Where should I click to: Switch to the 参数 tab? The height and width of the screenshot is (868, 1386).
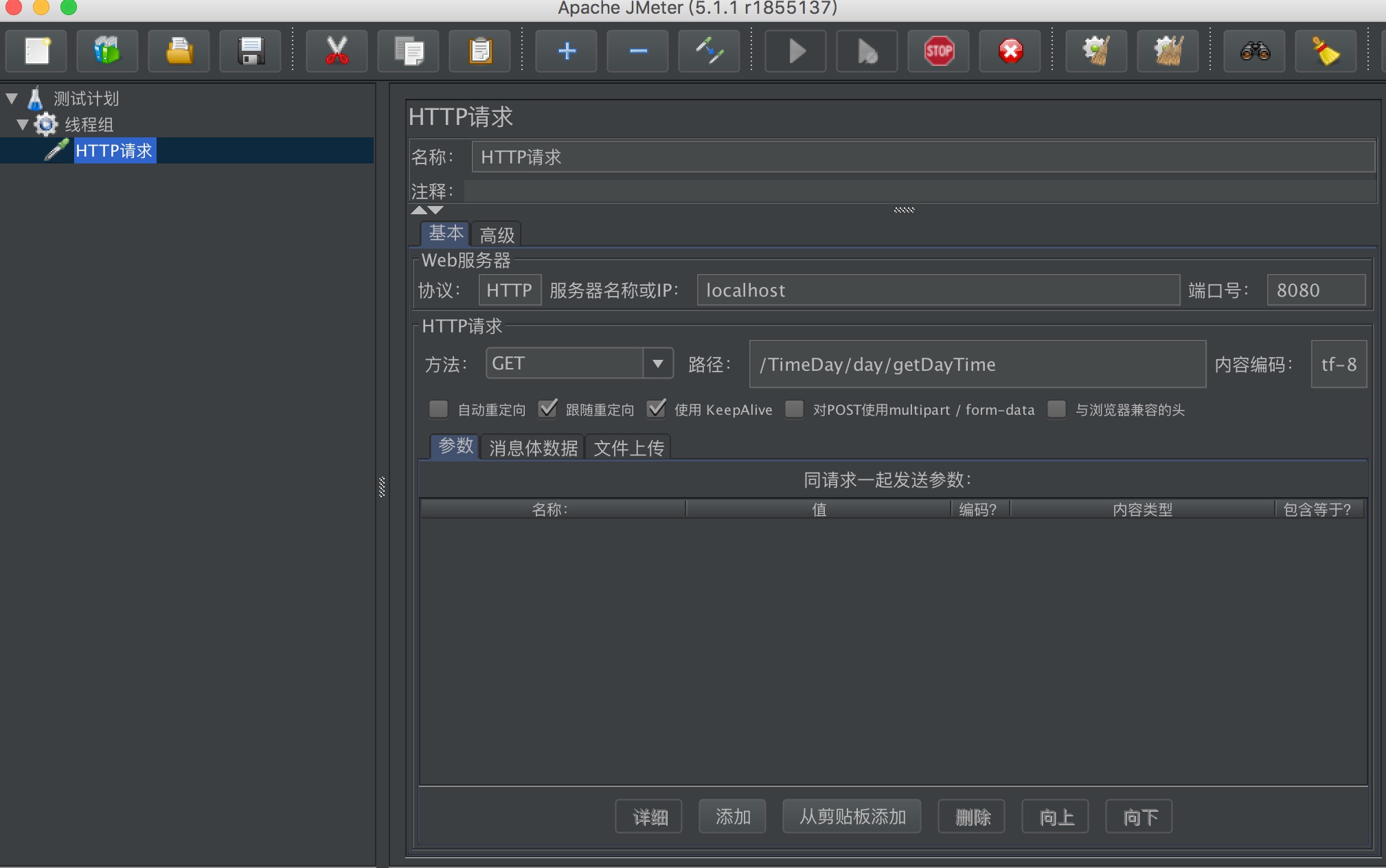click(x=455, y=446)
